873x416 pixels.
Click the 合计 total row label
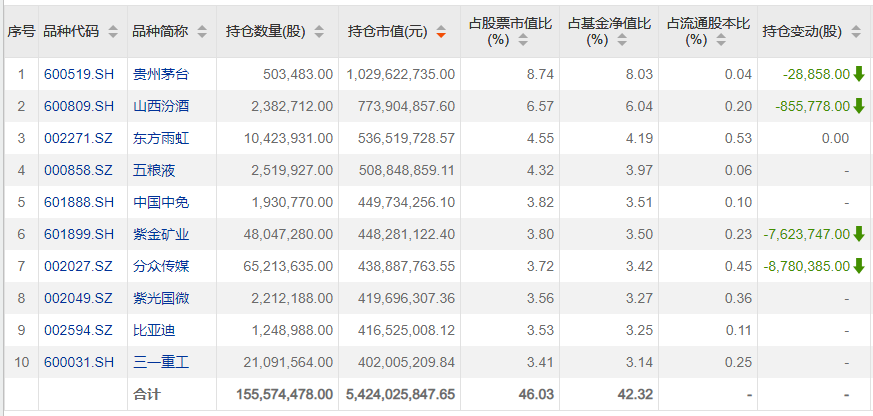pos(147,394)
